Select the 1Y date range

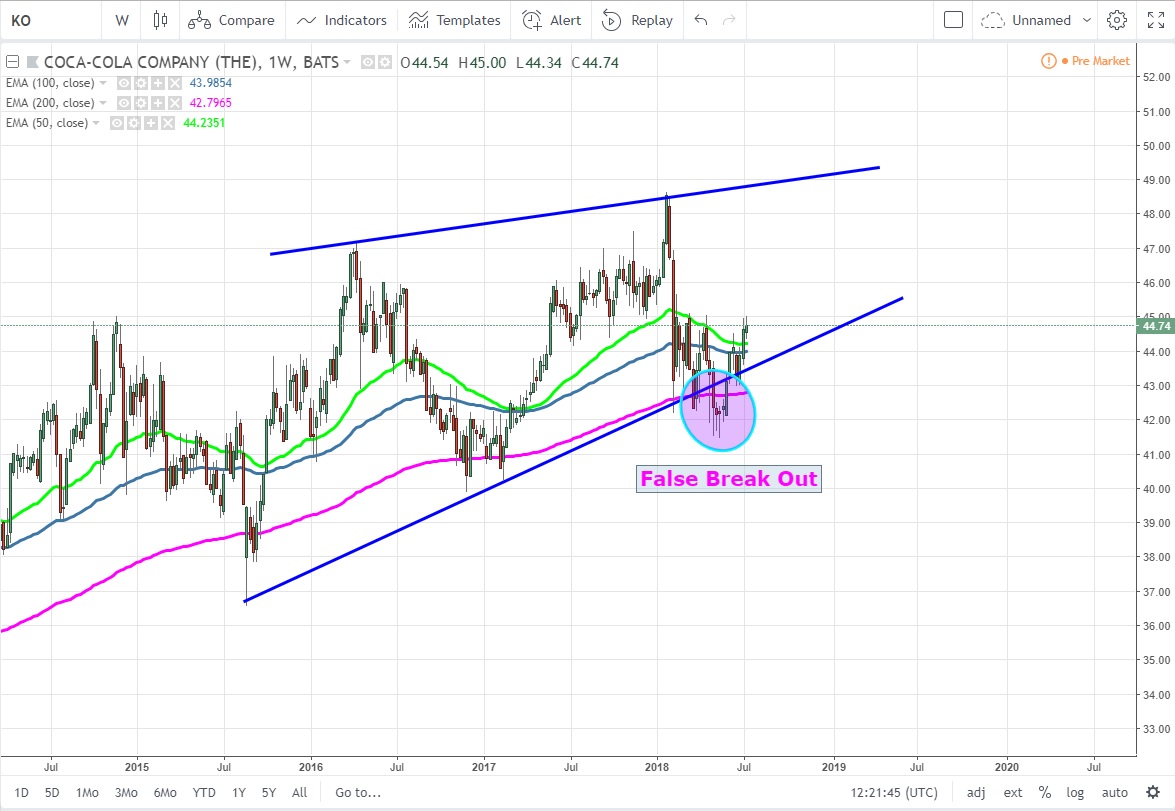click(238, 792)
